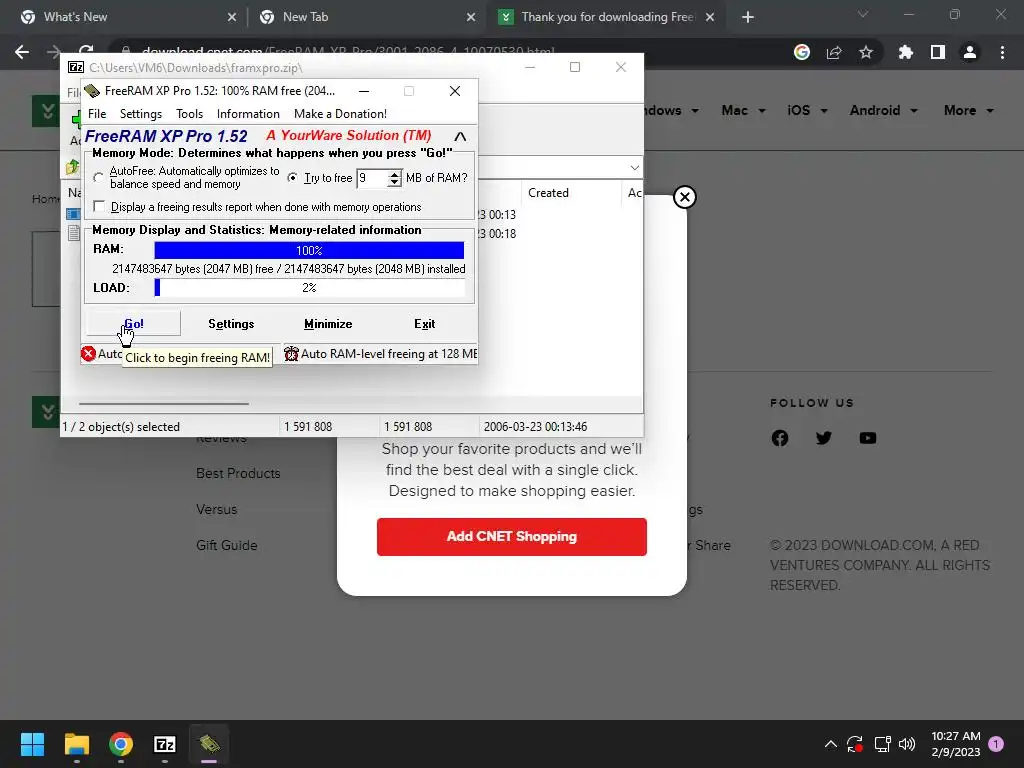1024x768 pixels.
Task: Open Windows Start menu
Action: (x=33, y=744)
